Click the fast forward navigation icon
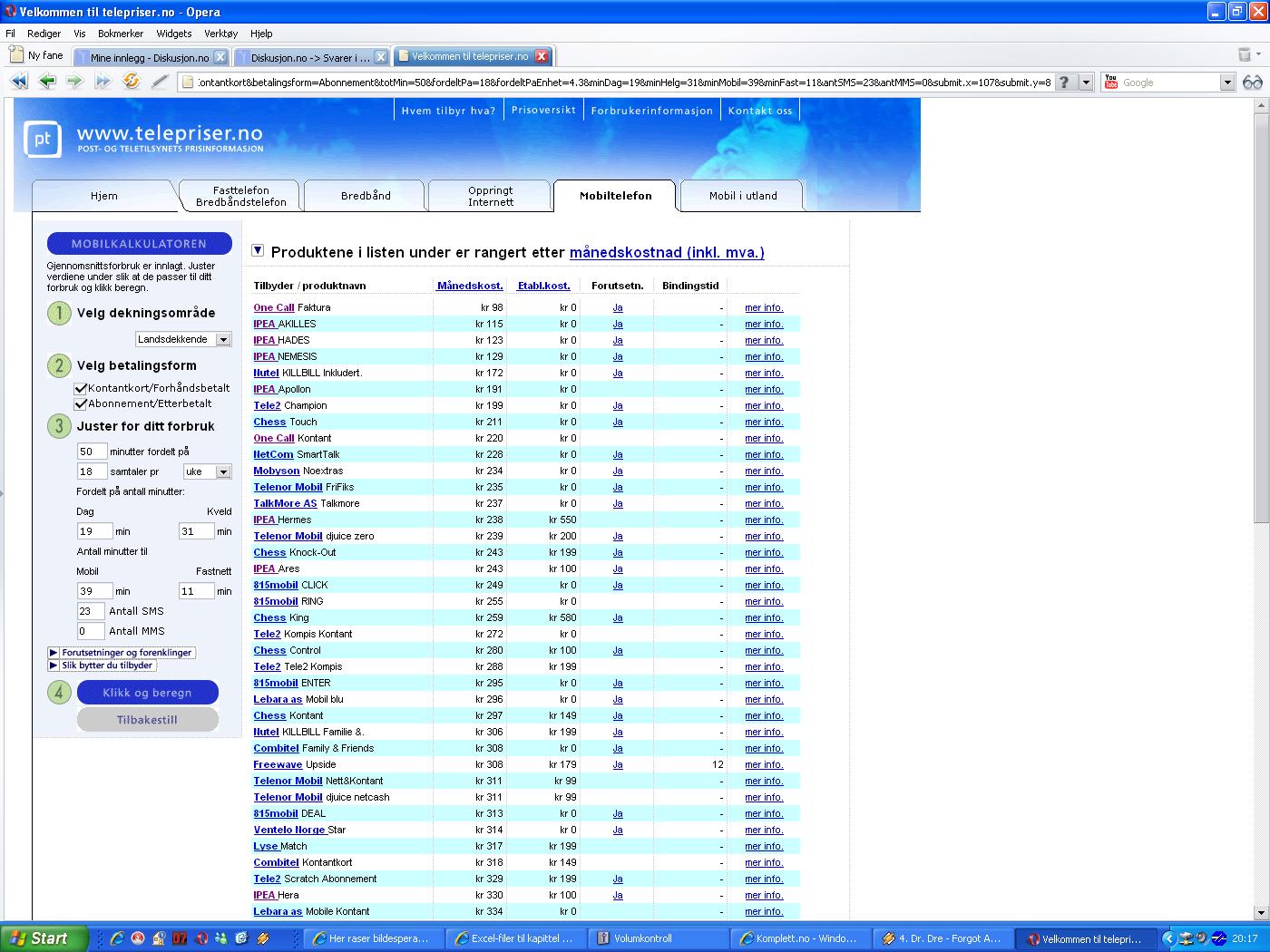 click(103, 82)
